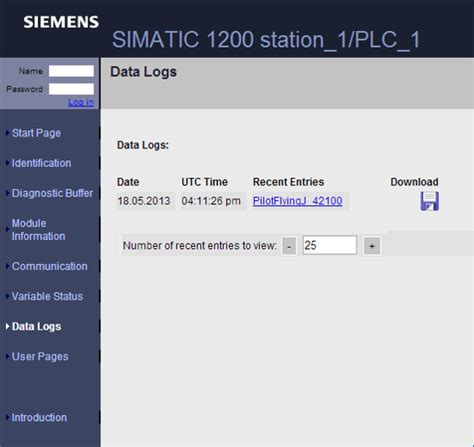Download the data log via floppy disk icon
The height and width of the screenshot is (447, 474).
point(429,201)
